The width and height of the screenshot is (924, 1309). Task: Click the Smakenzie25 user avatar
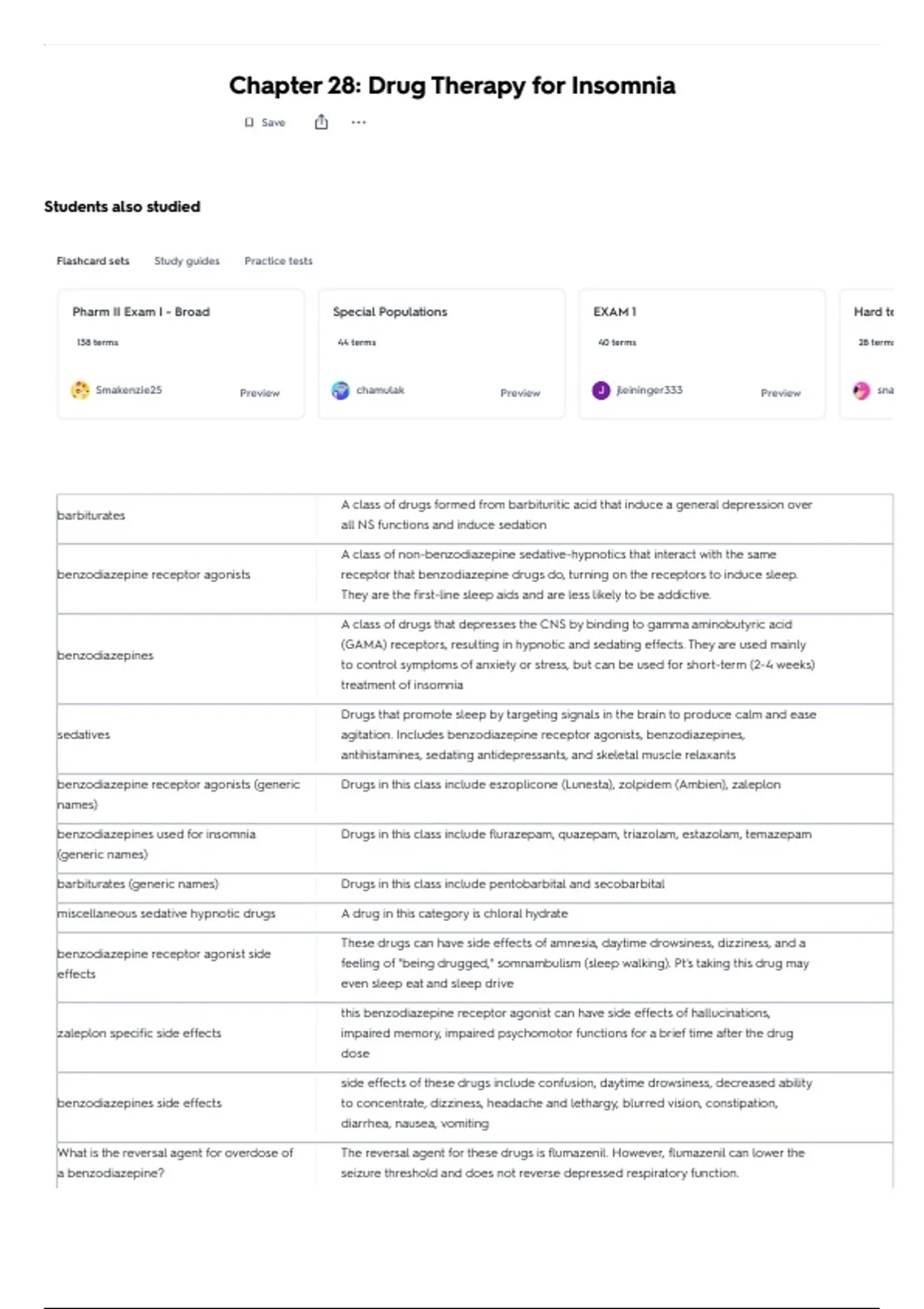tap(80, 390)
